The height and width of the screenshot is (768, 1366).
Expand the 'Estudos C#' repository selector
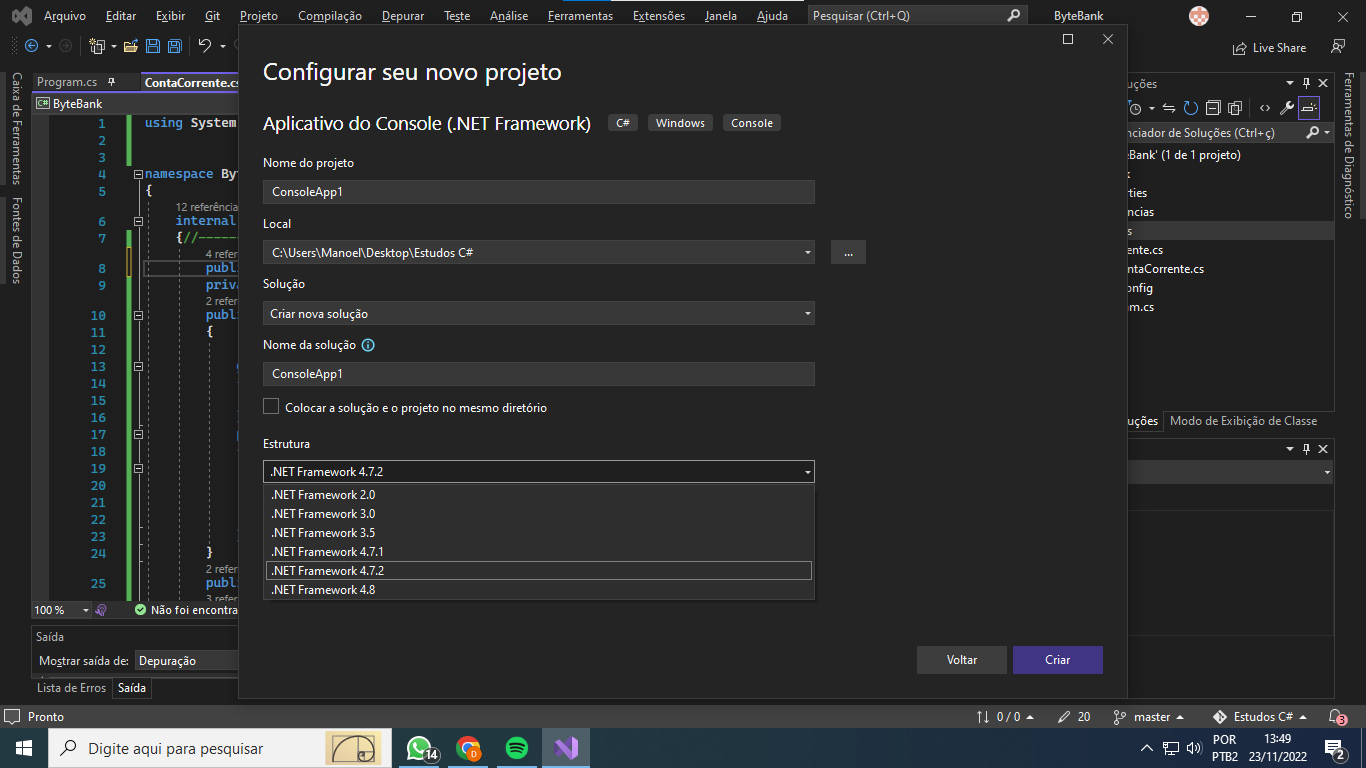point(1260,717)
